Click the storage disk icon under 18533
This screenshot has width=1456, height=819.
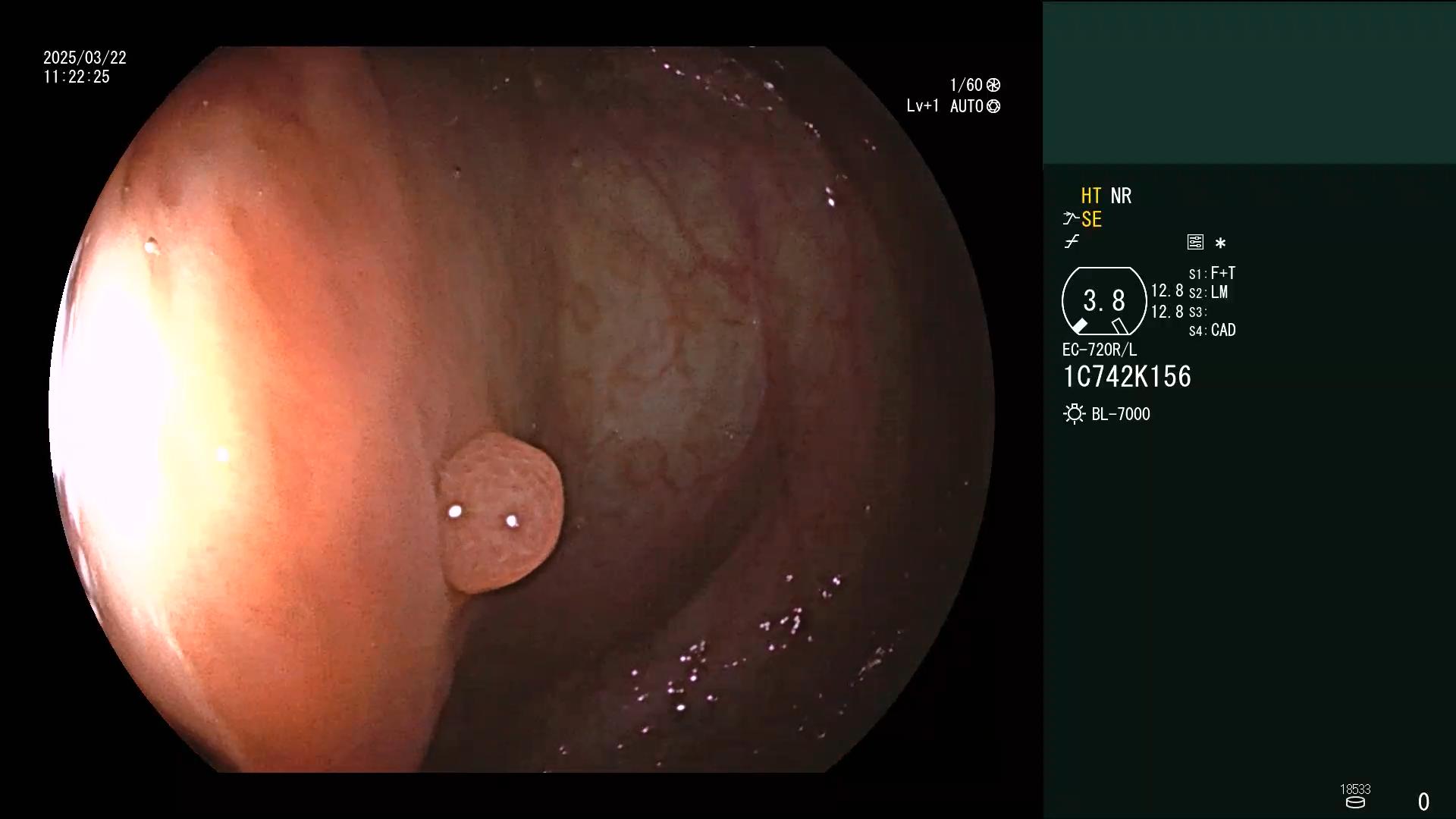(1355, 802)
